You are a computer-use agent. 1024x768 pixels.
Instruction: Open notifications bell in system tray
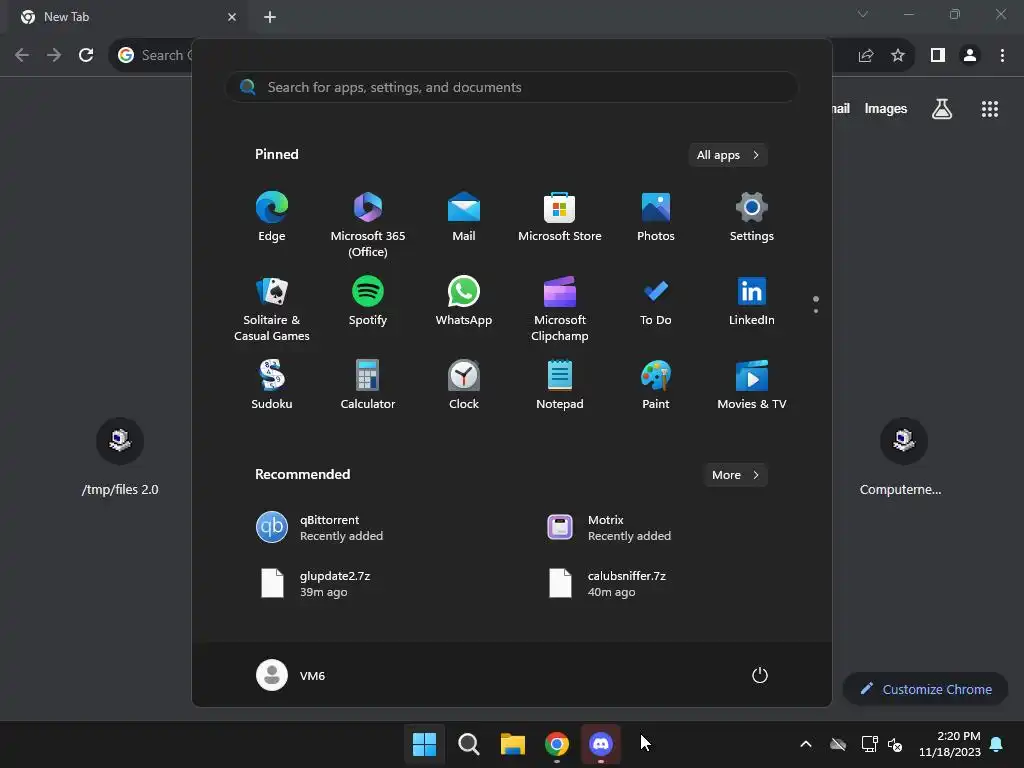(997, 744)
